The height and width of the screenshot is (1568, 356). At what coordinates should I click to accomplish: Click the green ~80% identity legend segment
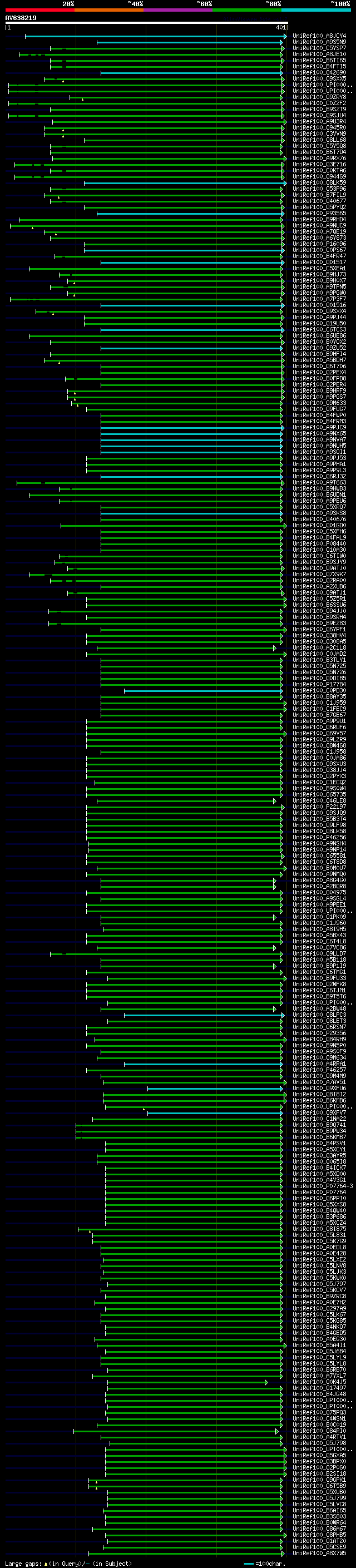[247, 10]
